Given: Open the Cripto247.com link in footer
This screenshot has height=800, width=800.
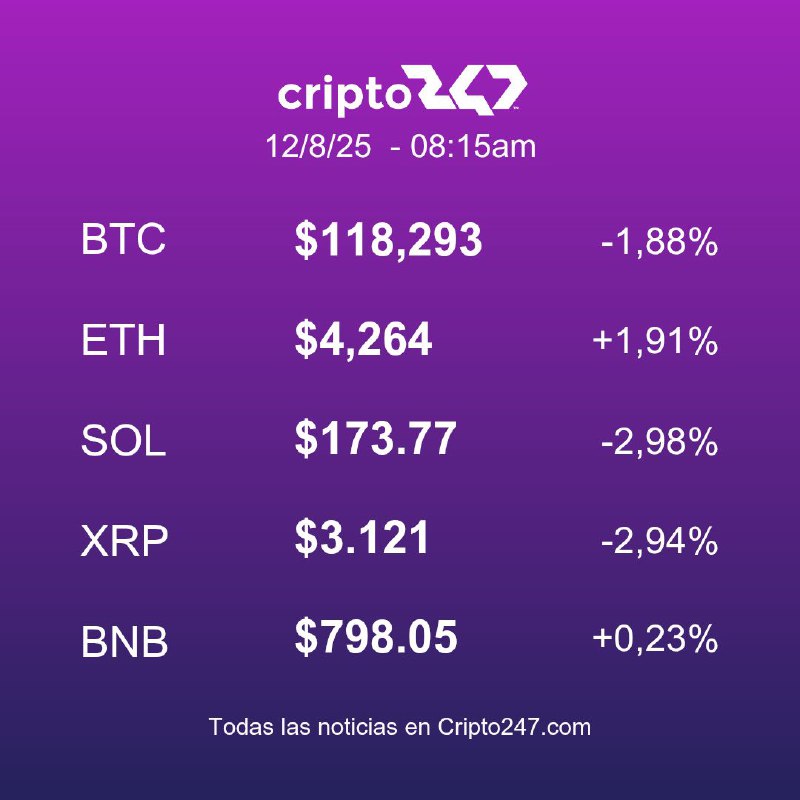Looking at the screenshot, I should (514, 727).
